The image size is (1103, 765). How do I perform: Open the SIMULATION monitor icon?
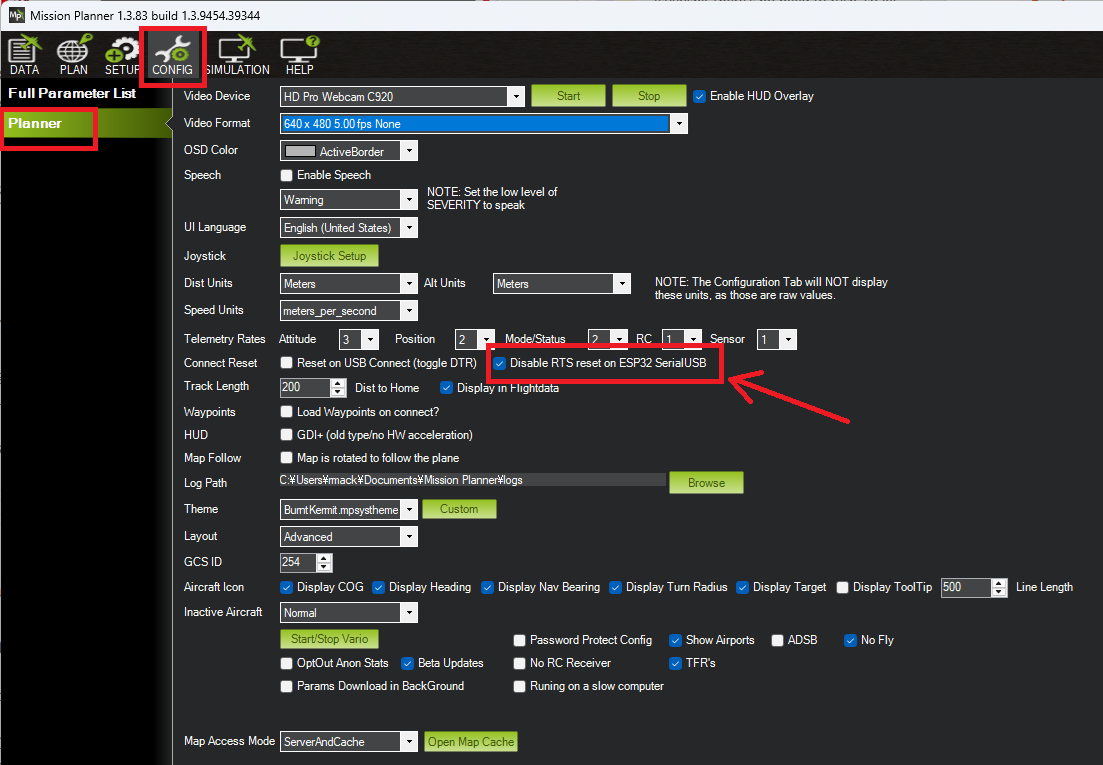click(x=237, y=56)
